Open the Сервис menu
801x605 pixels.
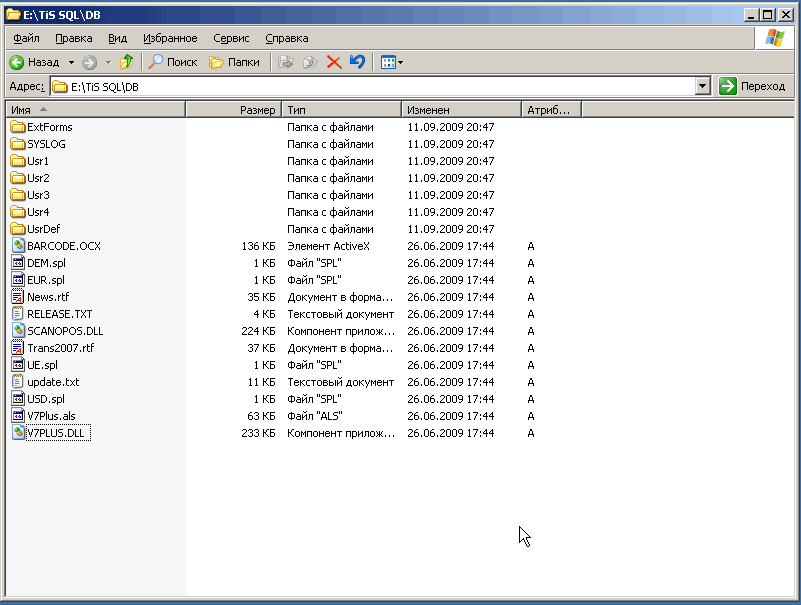click(x=231, y=38)
